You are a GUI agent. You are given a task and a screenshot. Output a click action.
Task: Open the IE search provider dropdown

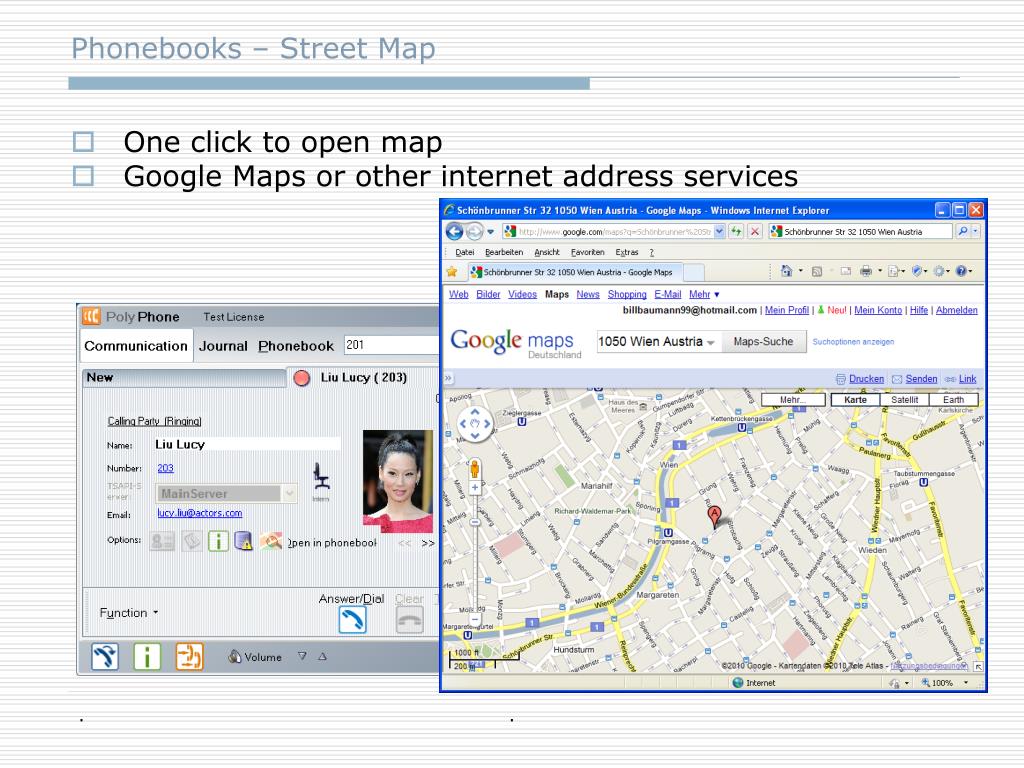976,231
